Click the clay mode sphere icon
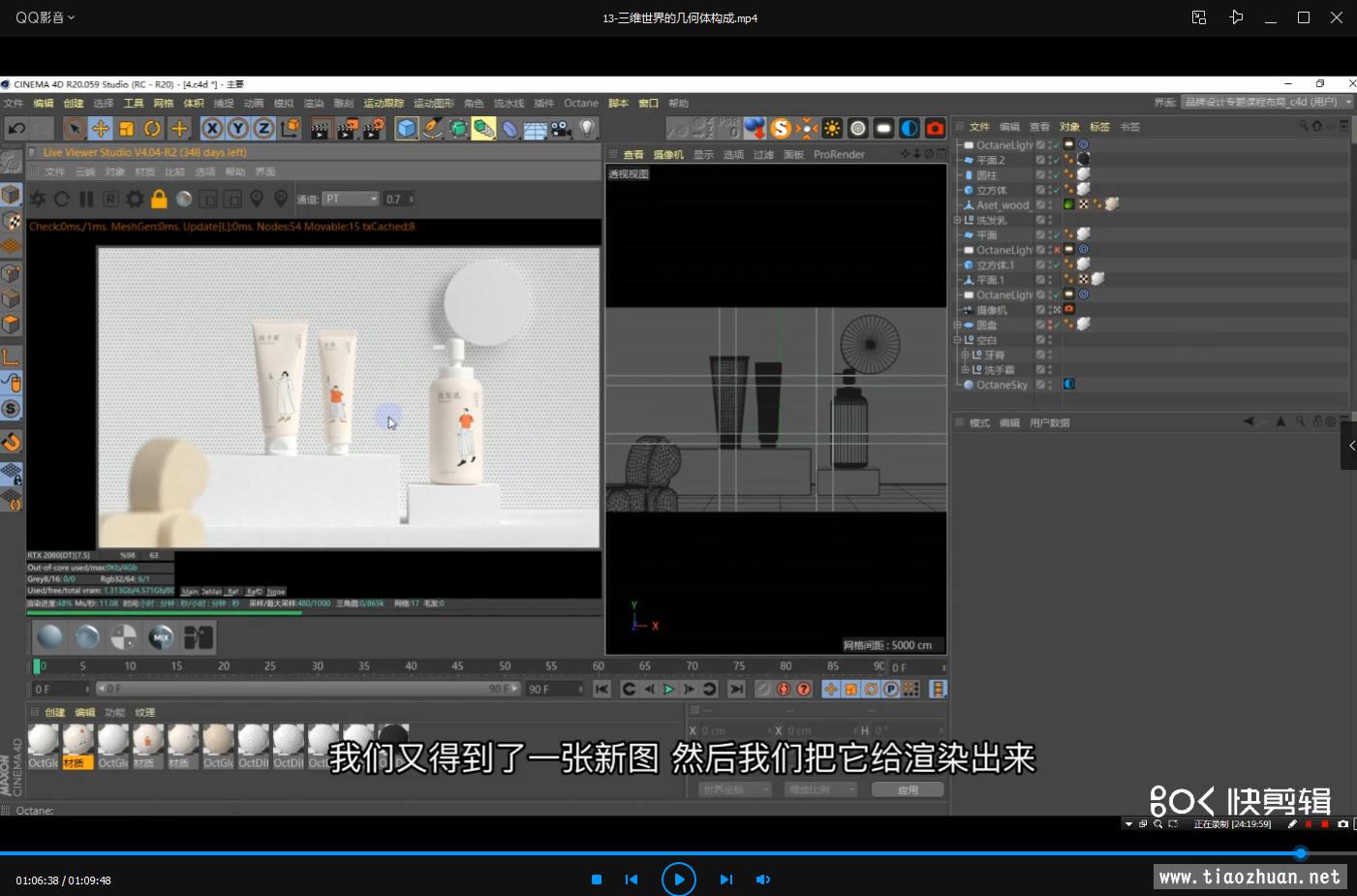This screenshot has height=896, width=1357. click(184, 199)
